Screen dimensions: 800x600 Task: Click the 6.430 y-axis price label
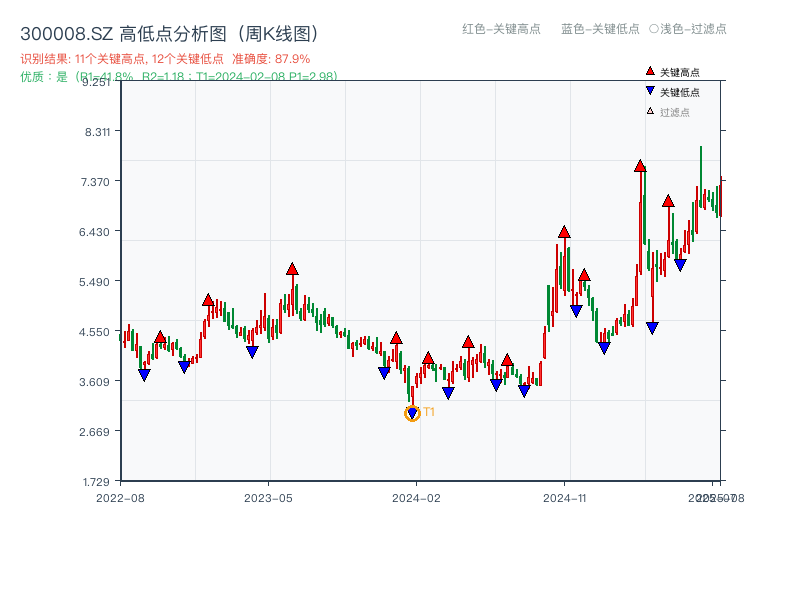(94, 232)
